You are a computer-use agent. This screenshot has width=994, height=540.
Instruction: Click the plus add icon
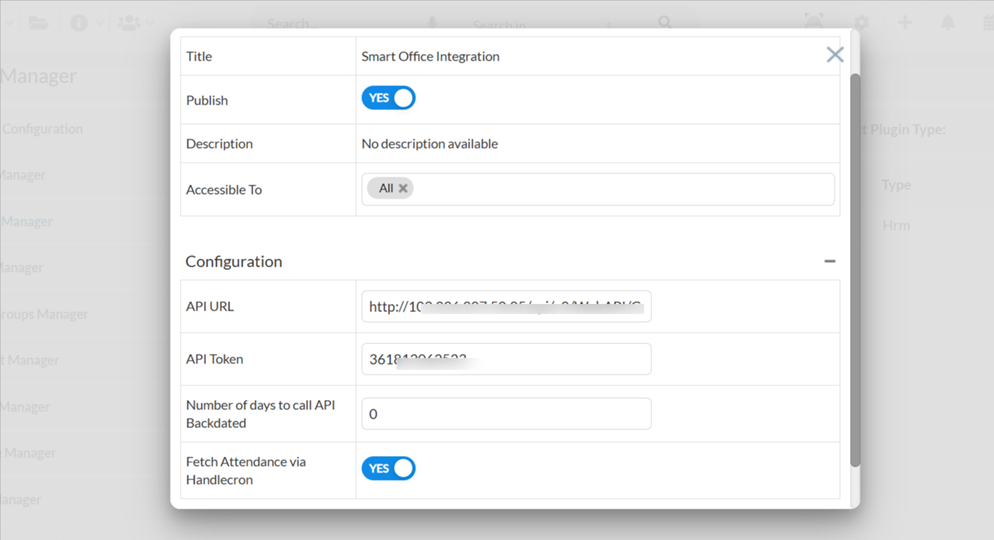click(x=905, y=23)
